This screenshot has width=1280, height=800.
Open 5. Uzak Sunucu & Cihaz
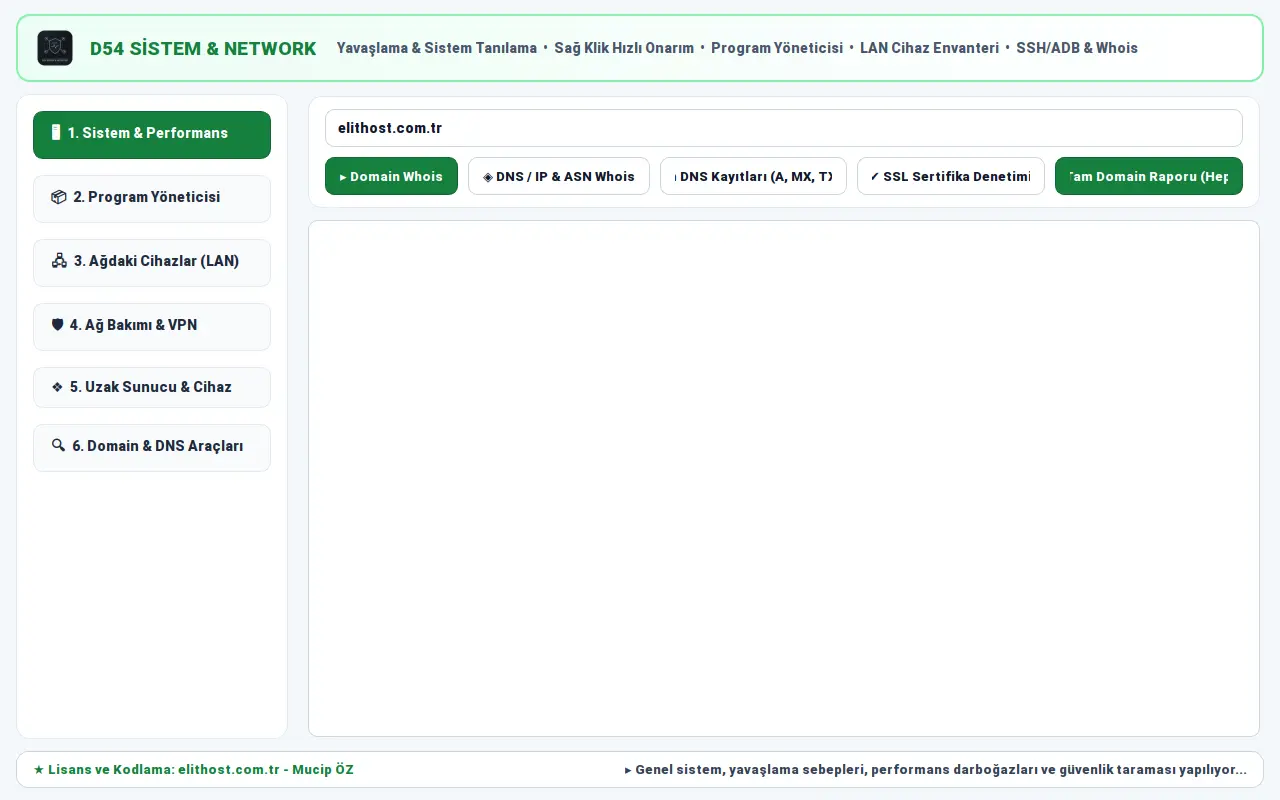coord(152,387)
